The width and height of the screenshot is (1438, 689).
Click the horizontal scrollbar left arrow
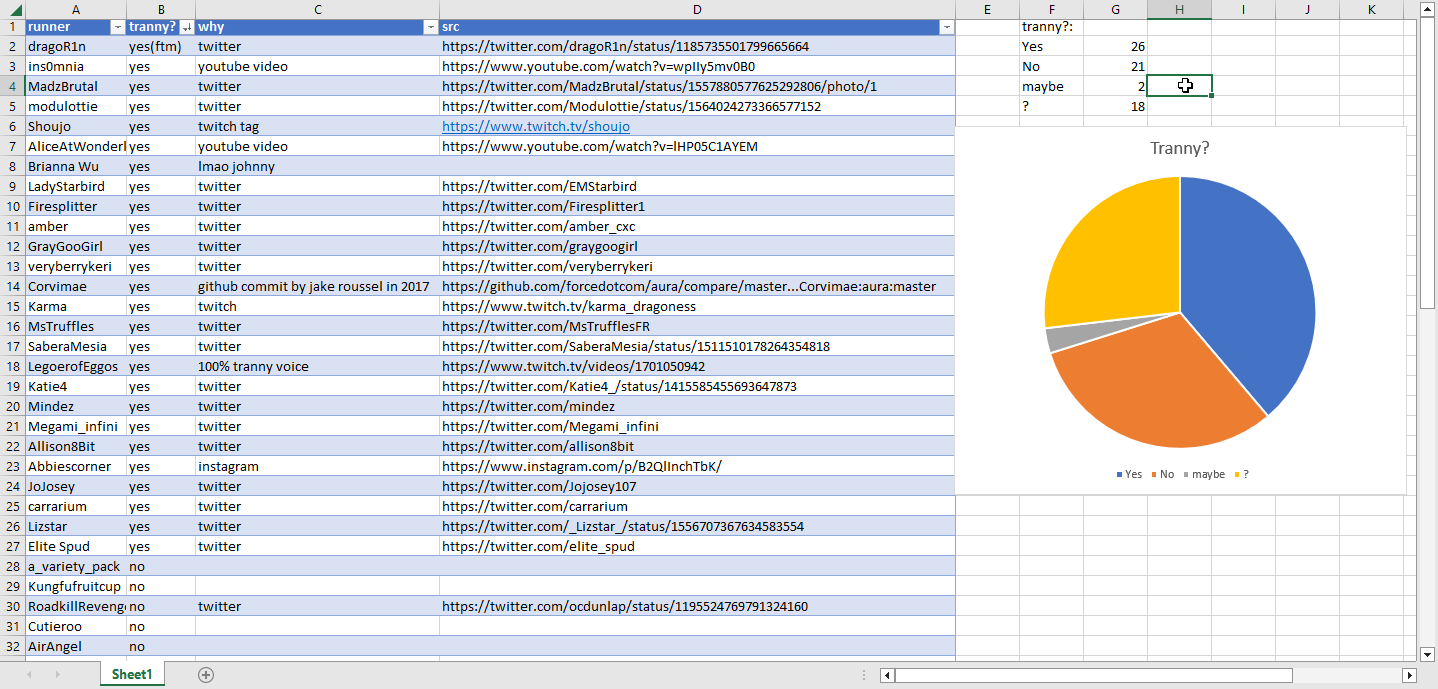pos(887,675)
